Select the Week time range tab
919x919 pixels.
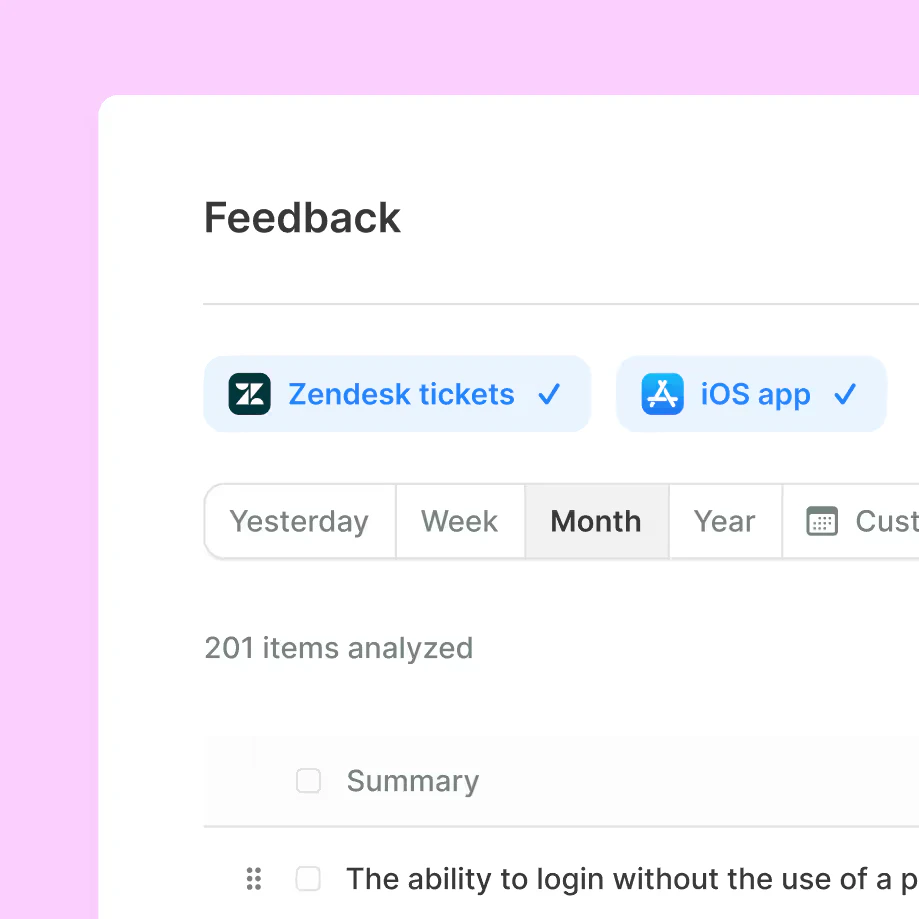coord(459,521)
